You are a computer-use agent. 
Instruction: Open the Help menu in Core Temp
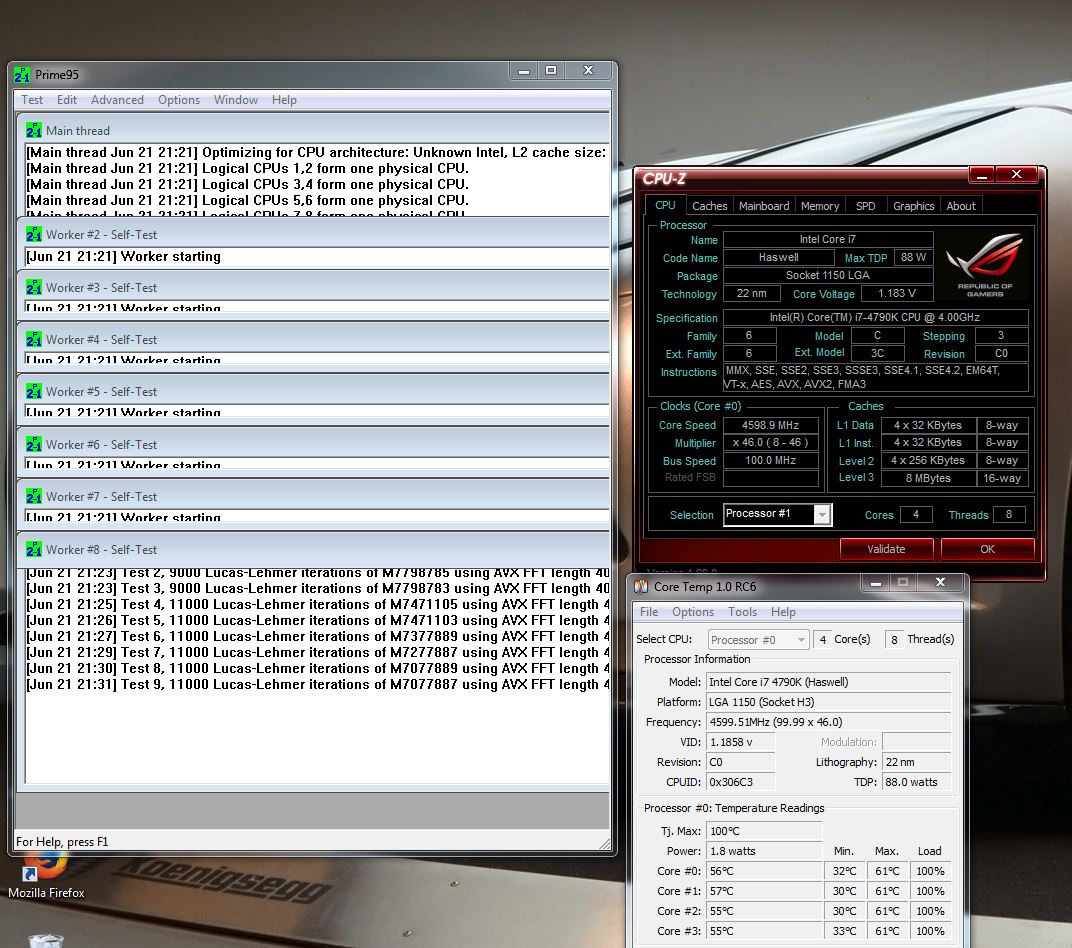(x=783, y=612)
